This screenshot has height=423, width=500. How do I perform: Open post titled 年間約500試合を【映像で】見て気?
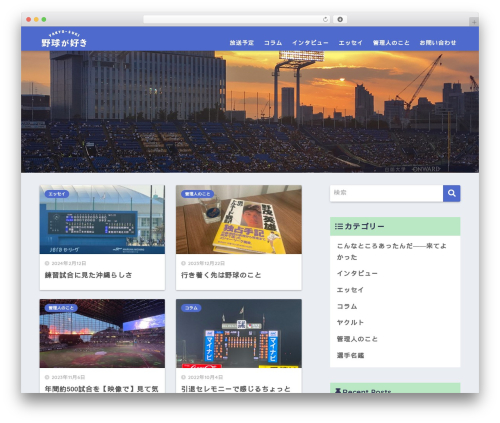[x=102, y=389]
